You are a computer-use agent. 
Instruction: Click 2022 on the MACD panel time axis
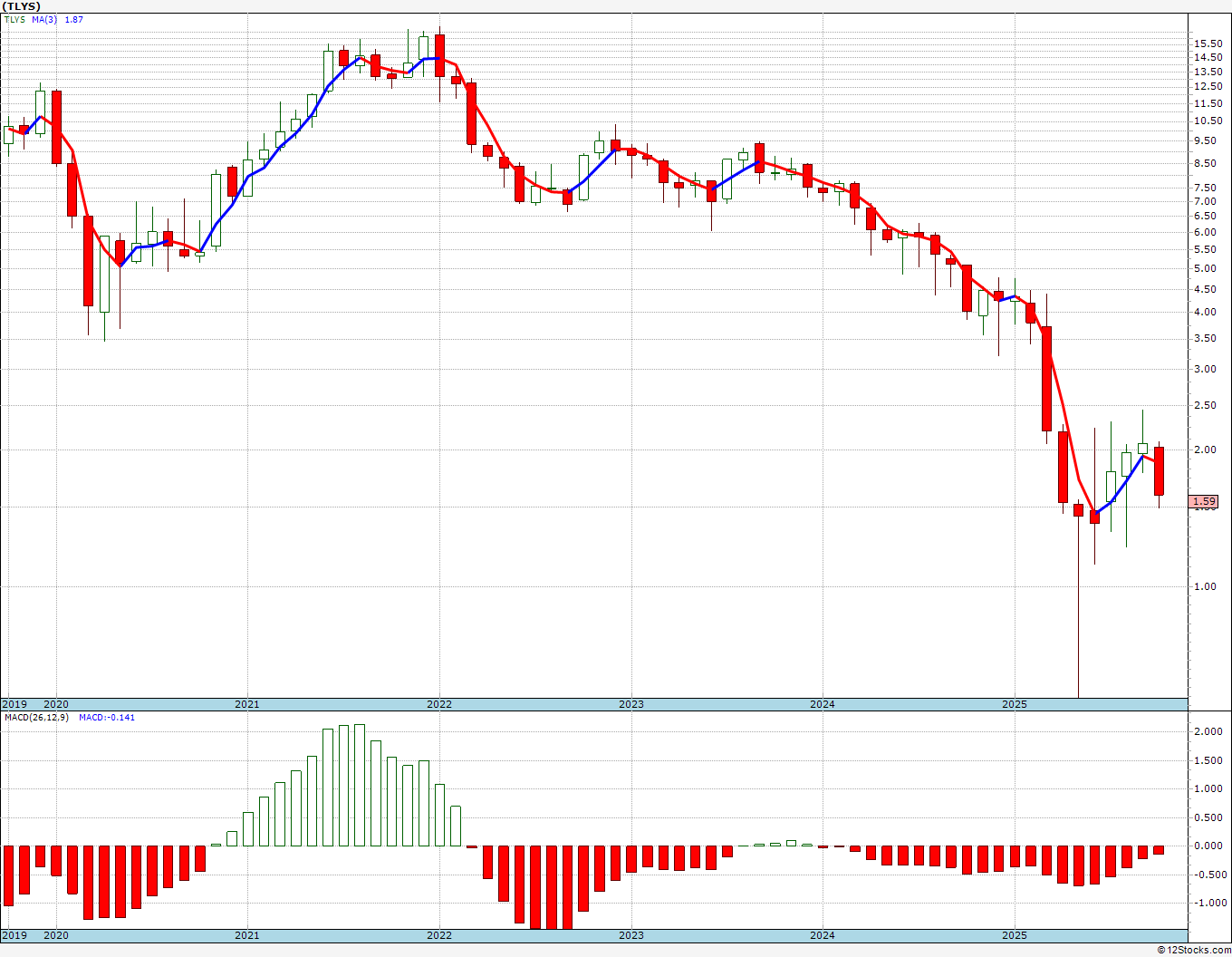439,935
